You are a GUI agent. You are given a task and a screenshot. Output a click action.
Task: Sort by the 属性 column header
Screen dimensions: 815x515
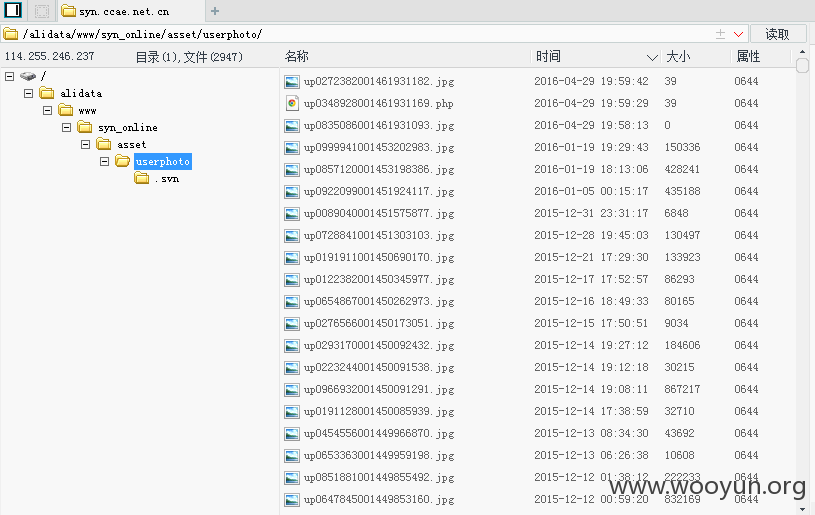[748, 56]
